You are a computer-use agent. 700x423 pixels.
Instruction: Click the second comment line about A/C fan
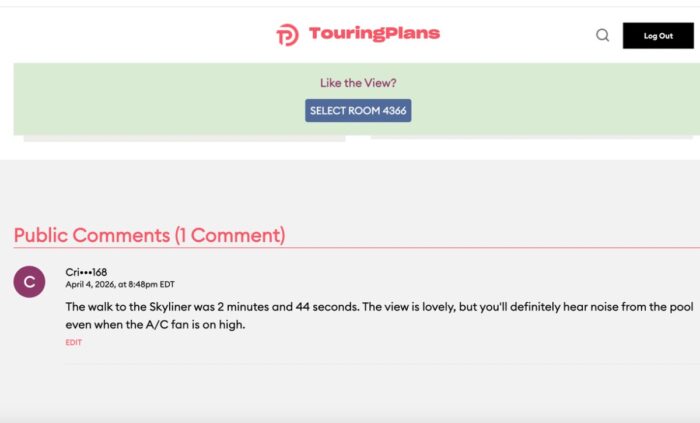(x=155, y=325)
